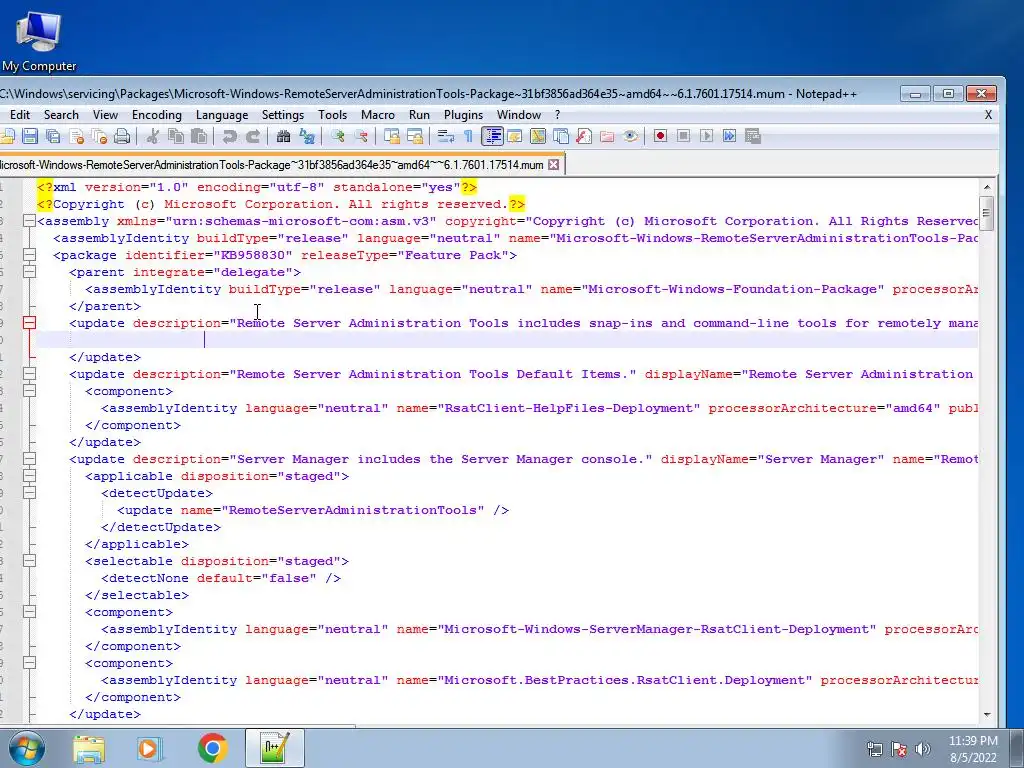Click the Close document toolbar icon

[77, 136]
